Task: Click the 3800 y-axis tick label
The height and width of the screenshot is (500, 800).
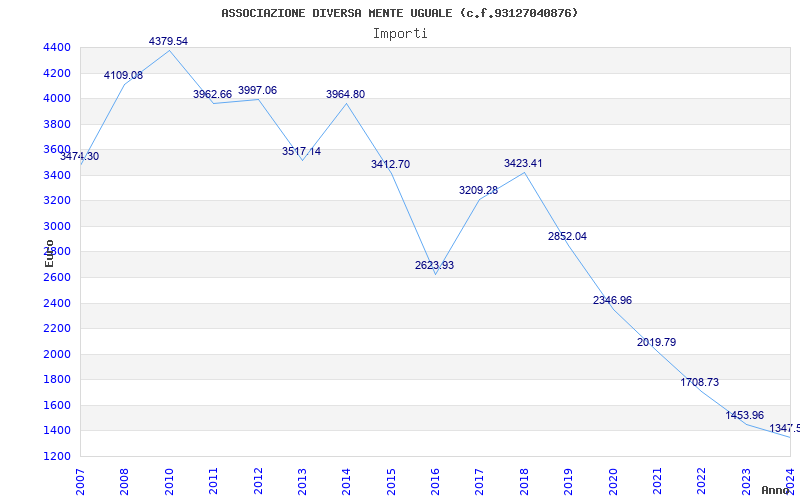Action: (57, 124)
